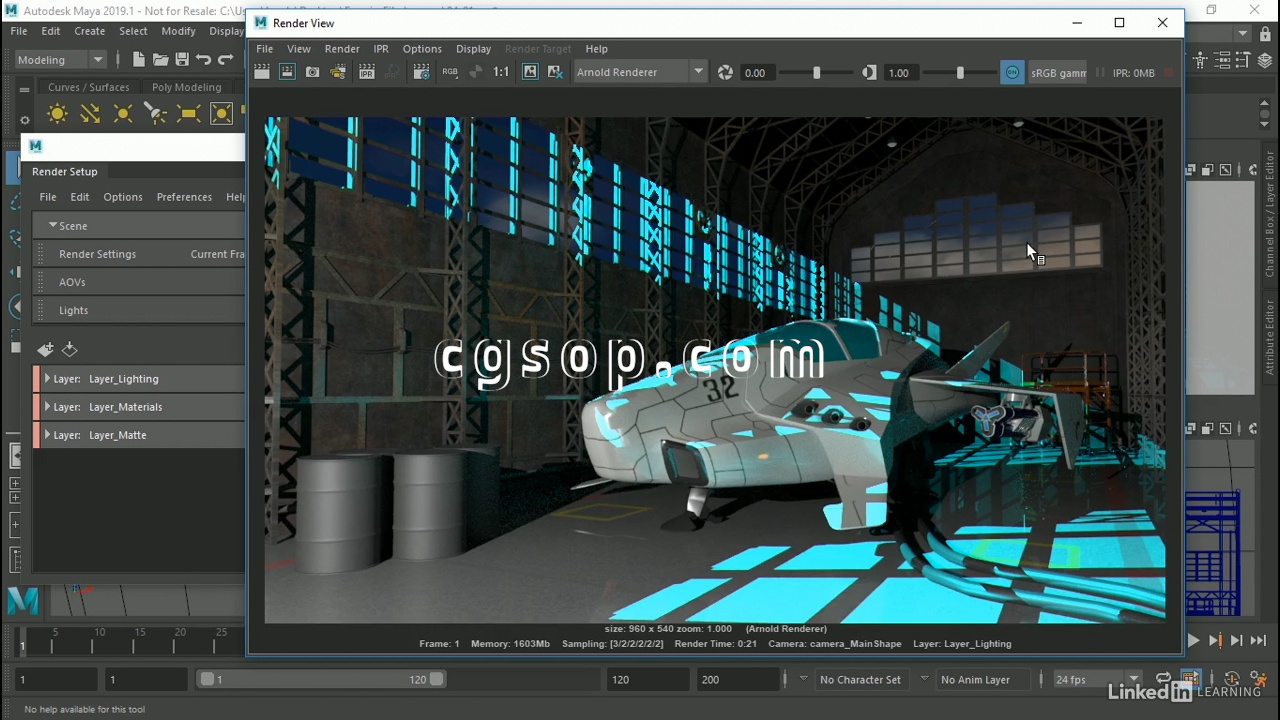
Task: Open the IPR menu in Render View
Action: (380, 48)
